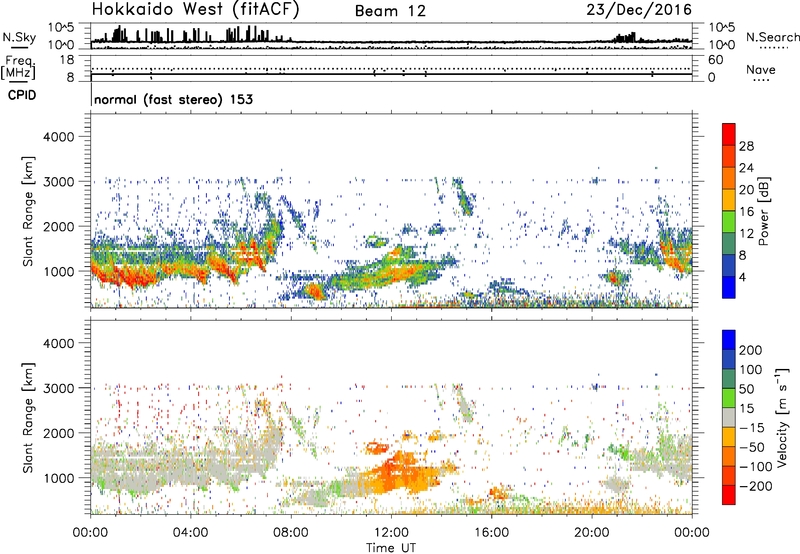Viewport: 800px width, 554px height.
Task: Click the '4' power color bar value
Action: click(x=742, y=277)
